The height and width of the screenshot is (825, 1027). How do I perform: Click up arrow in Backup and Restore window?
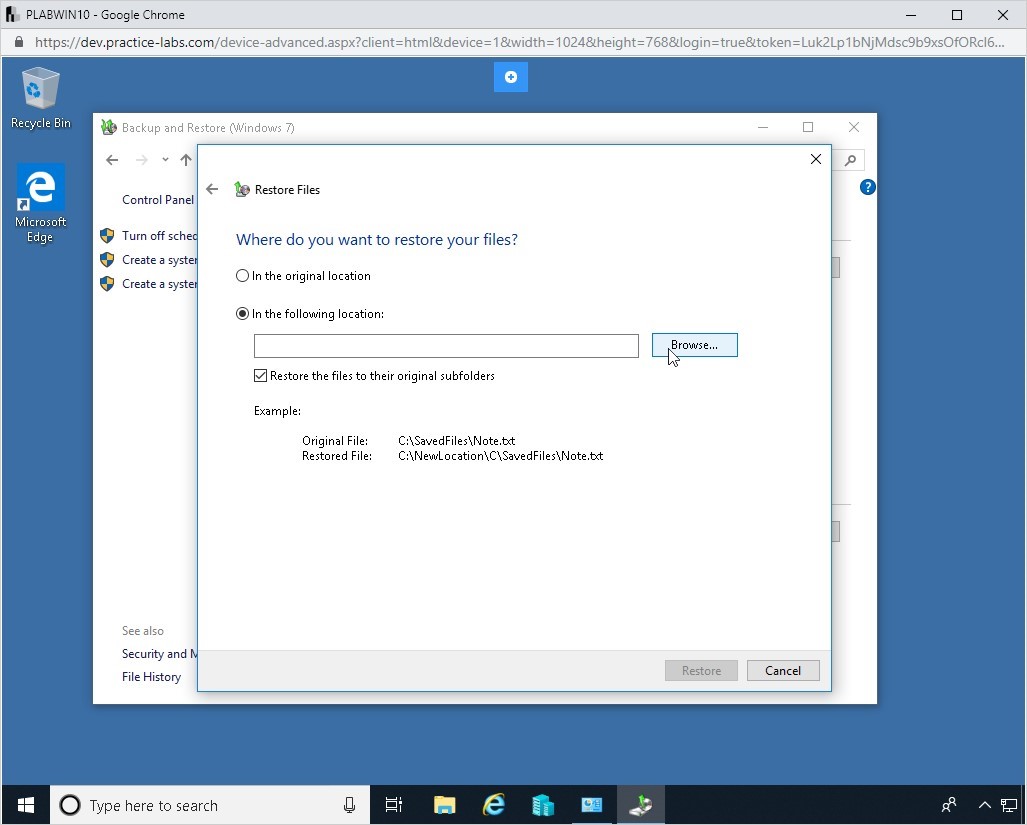coord(186,160)
